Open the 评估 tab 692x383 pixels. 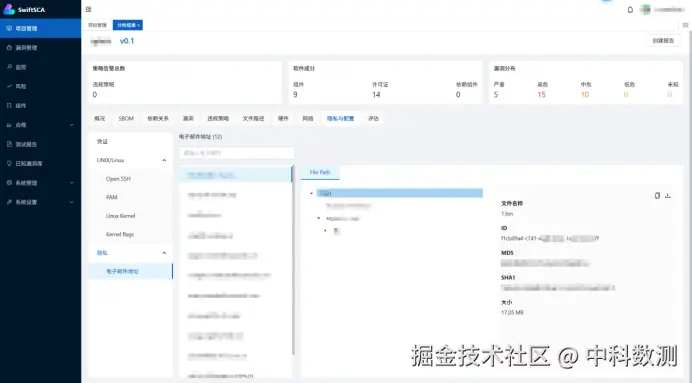click(x=373, y=118)
